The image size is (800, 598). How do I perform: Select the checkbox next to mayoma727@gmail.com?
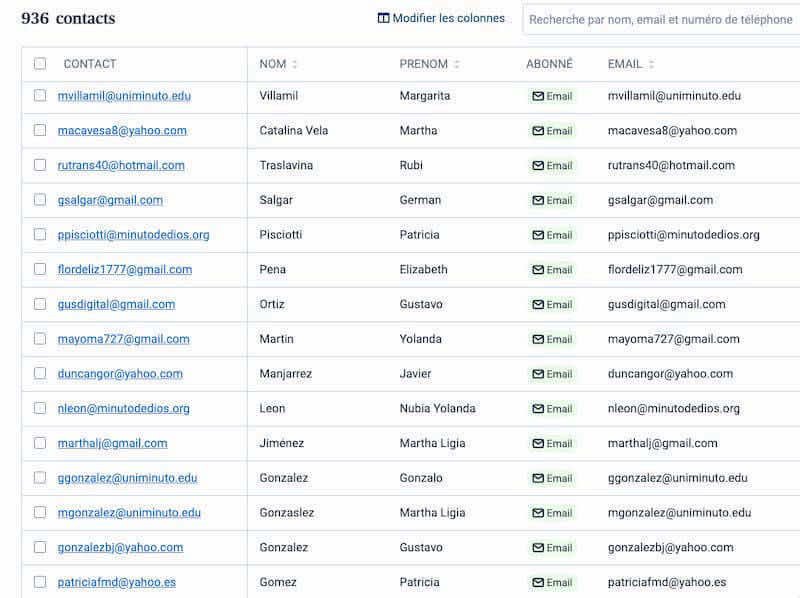(x=40, y=339)
